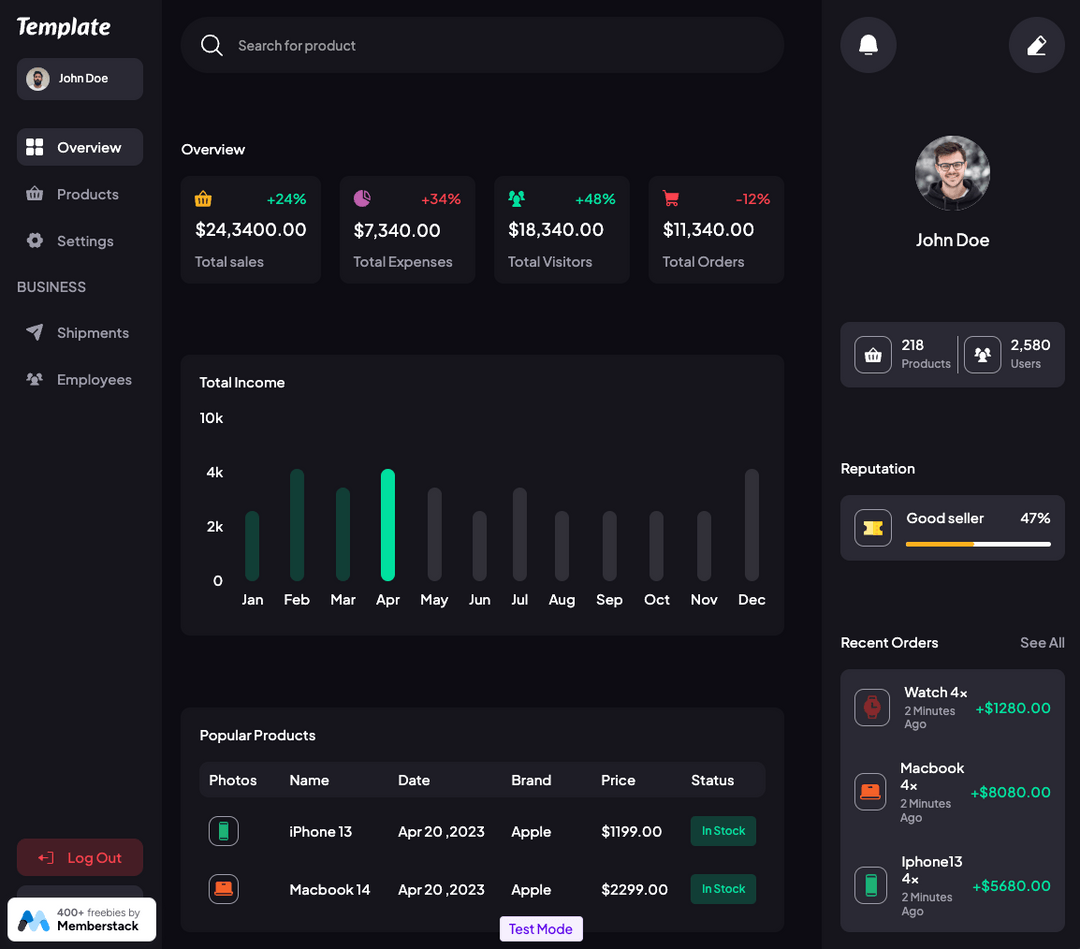Click the briefcase icon beside 218 Products

872,354
